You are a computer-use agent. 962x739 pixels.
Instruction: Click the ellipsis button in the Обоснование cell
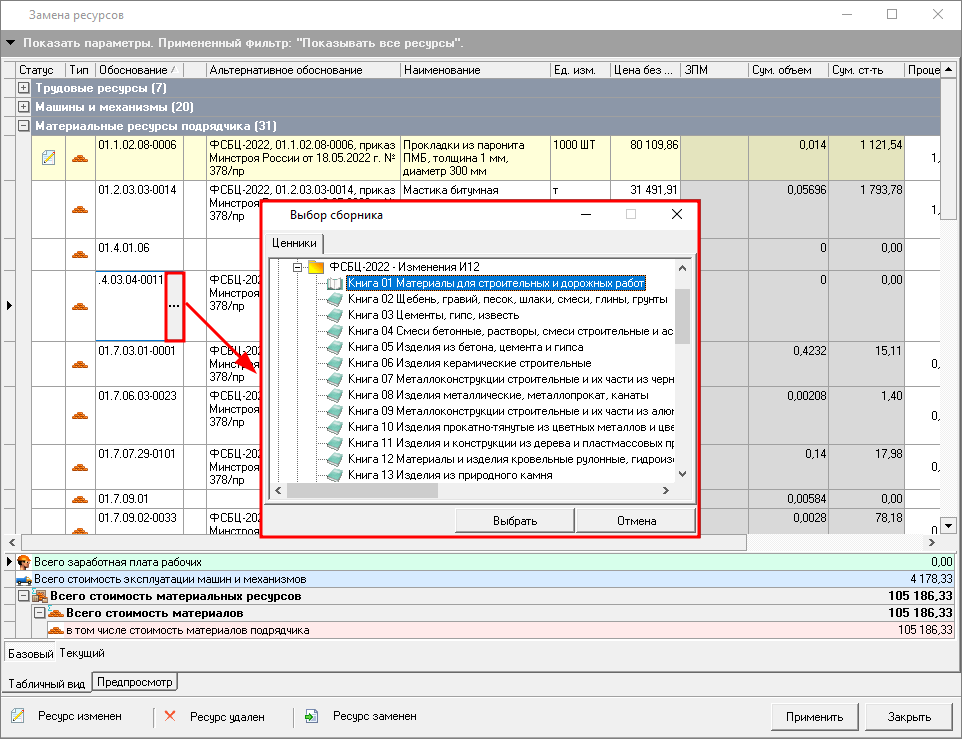pyautogui.click(x=174, y=305)
